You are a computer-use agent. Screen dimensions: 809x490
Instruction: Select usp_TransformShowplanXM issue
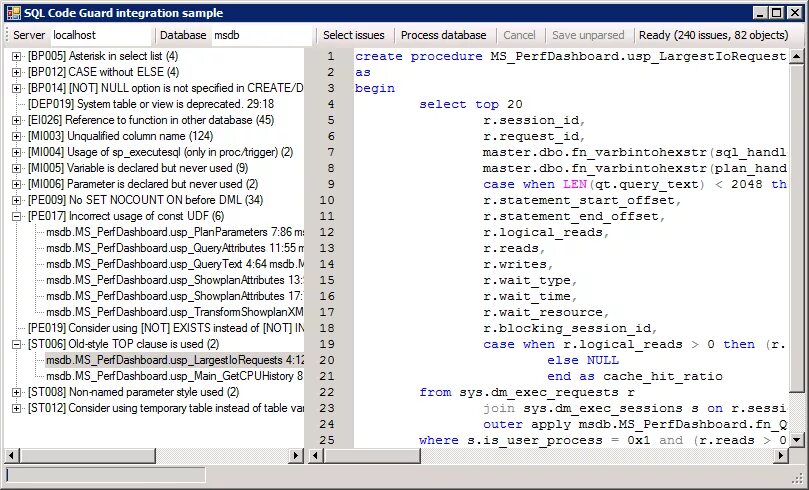click(175, 312)
